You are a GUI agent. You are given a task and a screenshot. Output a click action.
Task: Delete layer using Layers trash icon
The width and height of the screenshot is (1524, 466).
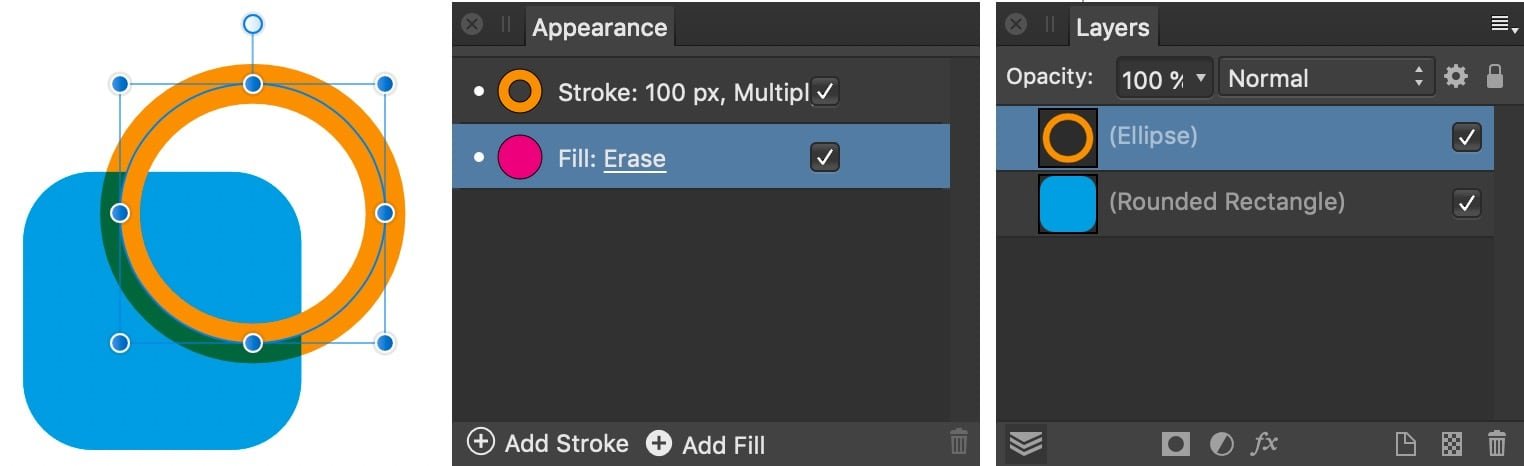1497,444
